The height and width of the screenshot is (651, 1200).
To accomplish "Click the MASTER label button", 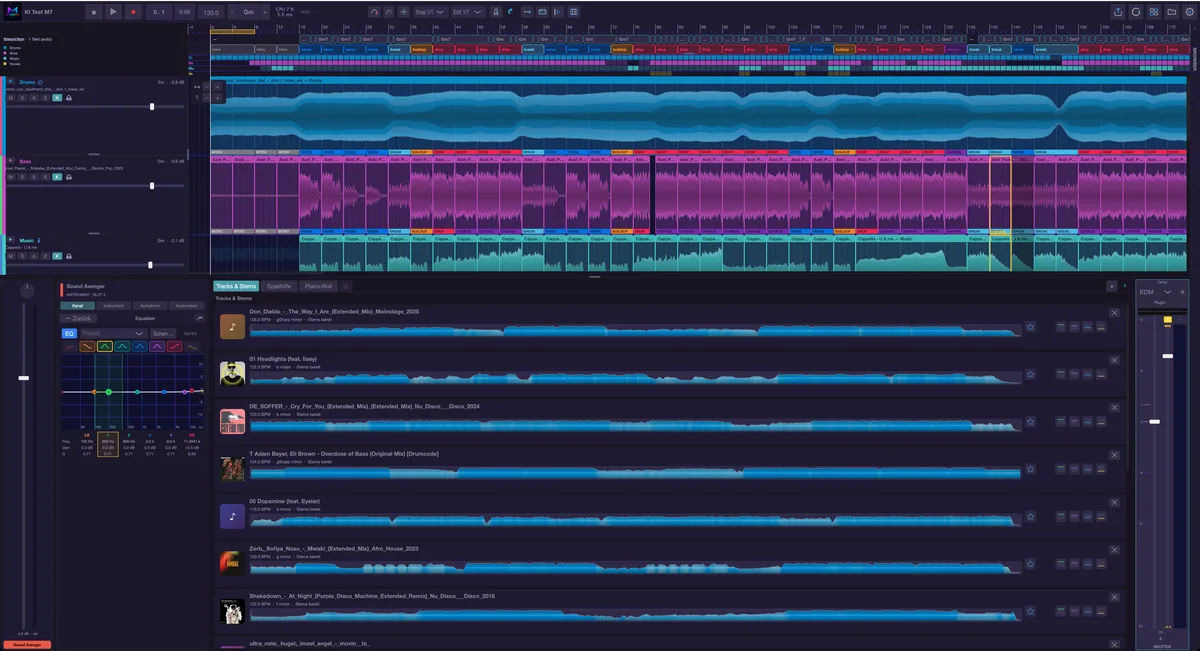I will (x=1162, y=646).
